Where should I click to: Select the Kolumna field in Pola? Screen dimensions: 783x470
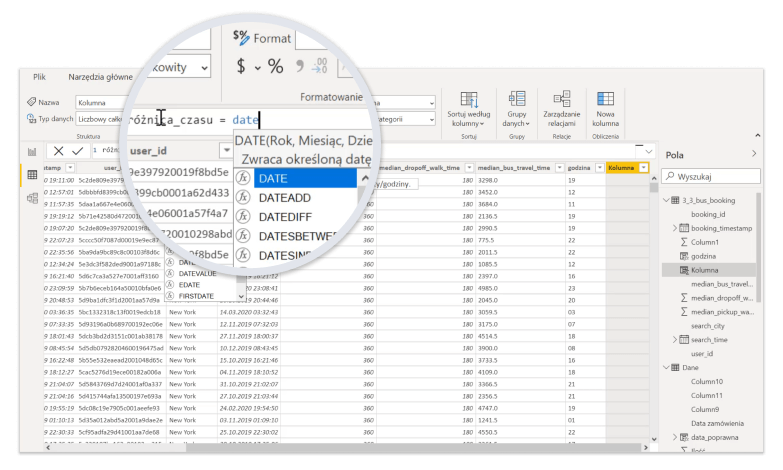tap(705, 270)
